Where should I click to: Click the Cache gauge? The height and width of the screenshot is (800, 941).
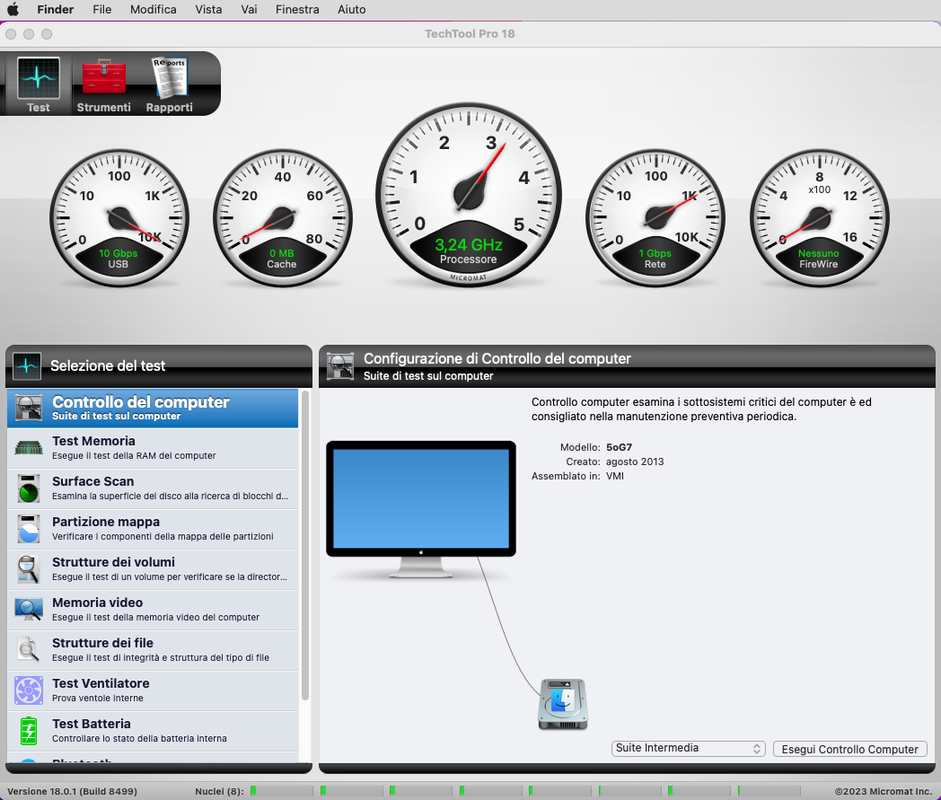point(282,218)
